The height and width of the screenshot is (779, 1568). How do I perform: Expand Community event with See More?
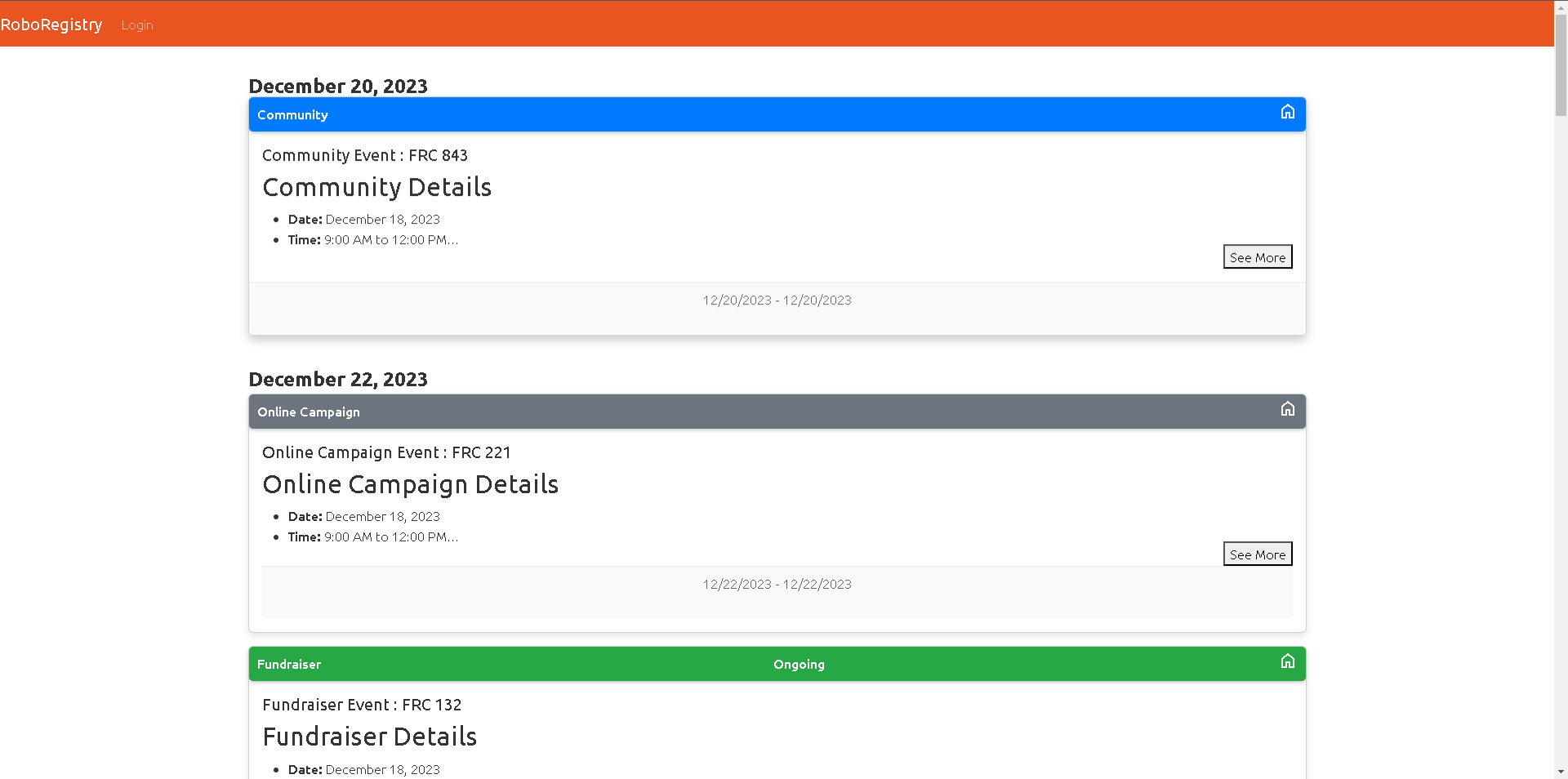tap(1258, 257)
